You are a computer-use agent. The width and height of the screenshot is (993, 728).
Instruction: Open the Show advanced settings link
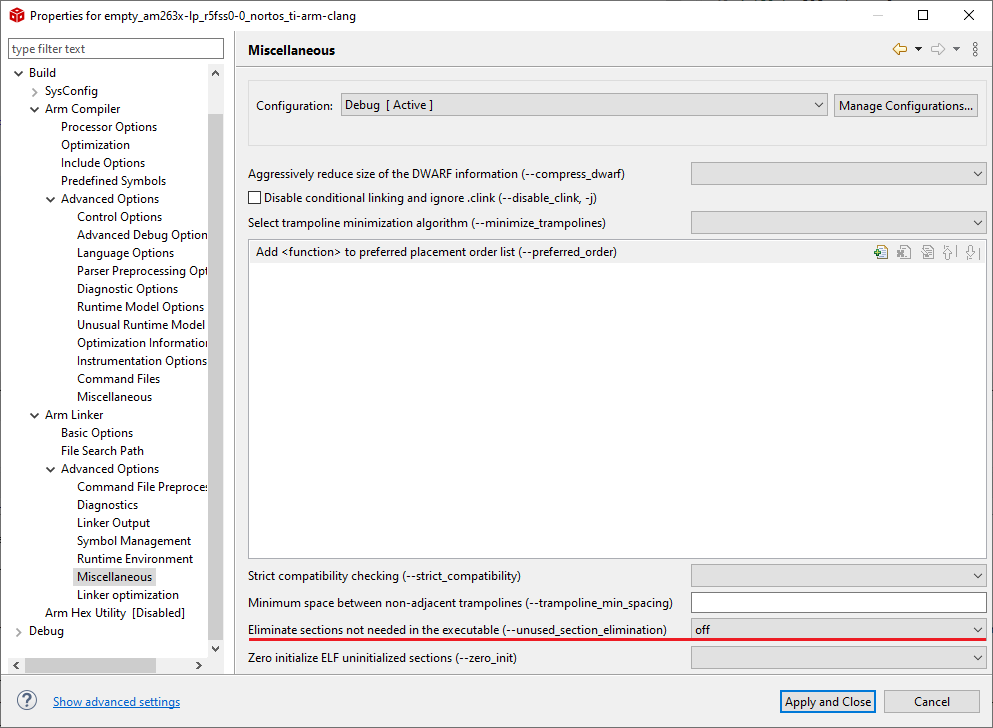(x=116, y=702)
